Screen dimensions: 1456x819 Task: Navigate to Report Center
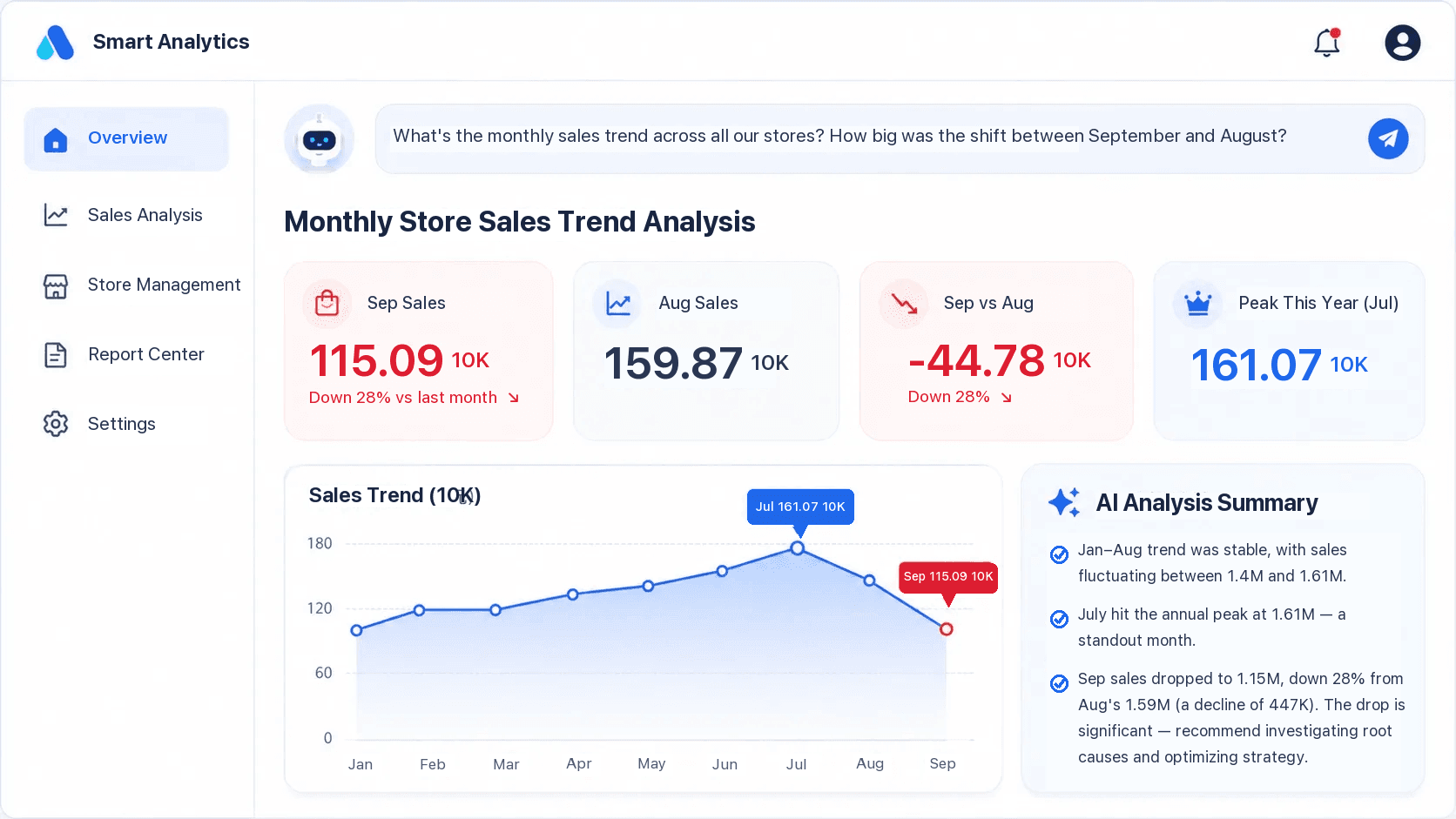tap(124, 354)
